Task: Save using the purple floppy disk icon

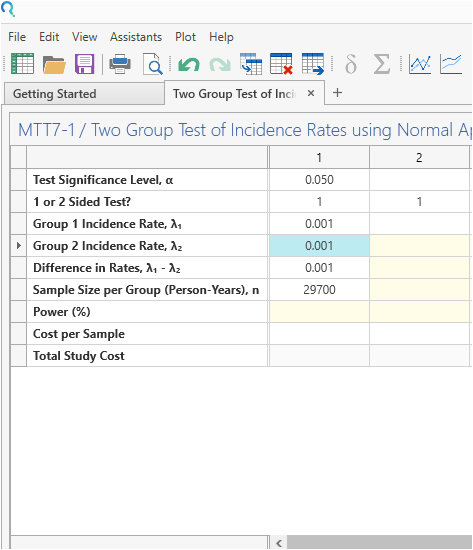Action: (85, 64)
